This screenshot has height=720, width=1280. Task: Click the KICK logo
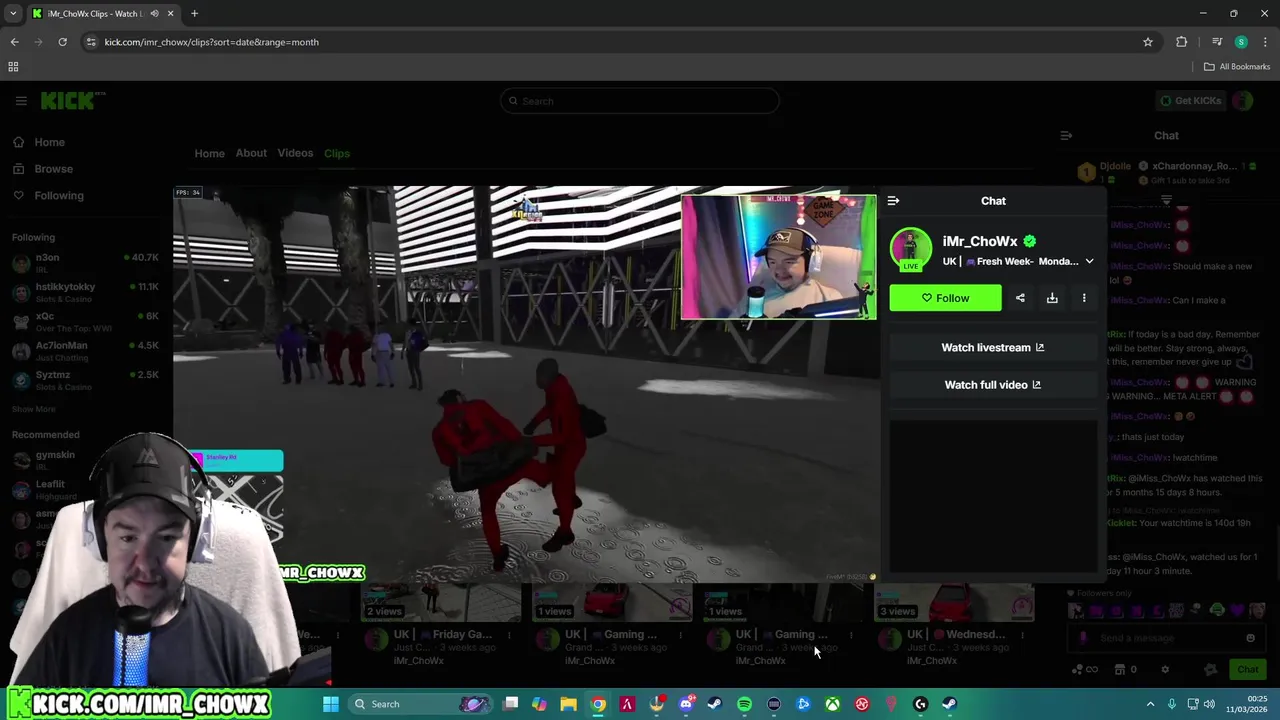[x=72, y=101]
